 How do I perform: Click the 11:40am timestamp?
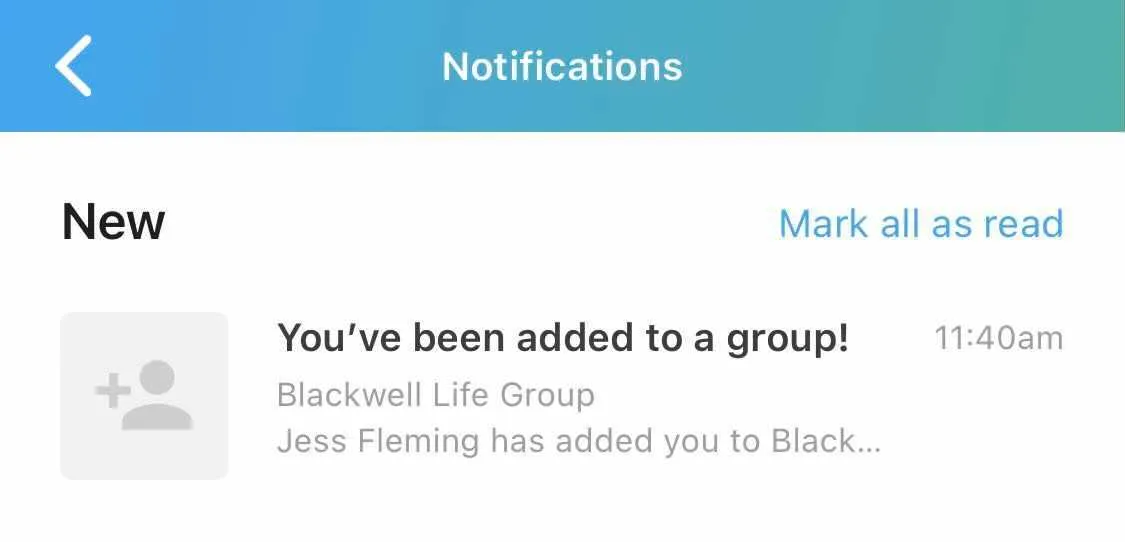(x=998, y=339)
